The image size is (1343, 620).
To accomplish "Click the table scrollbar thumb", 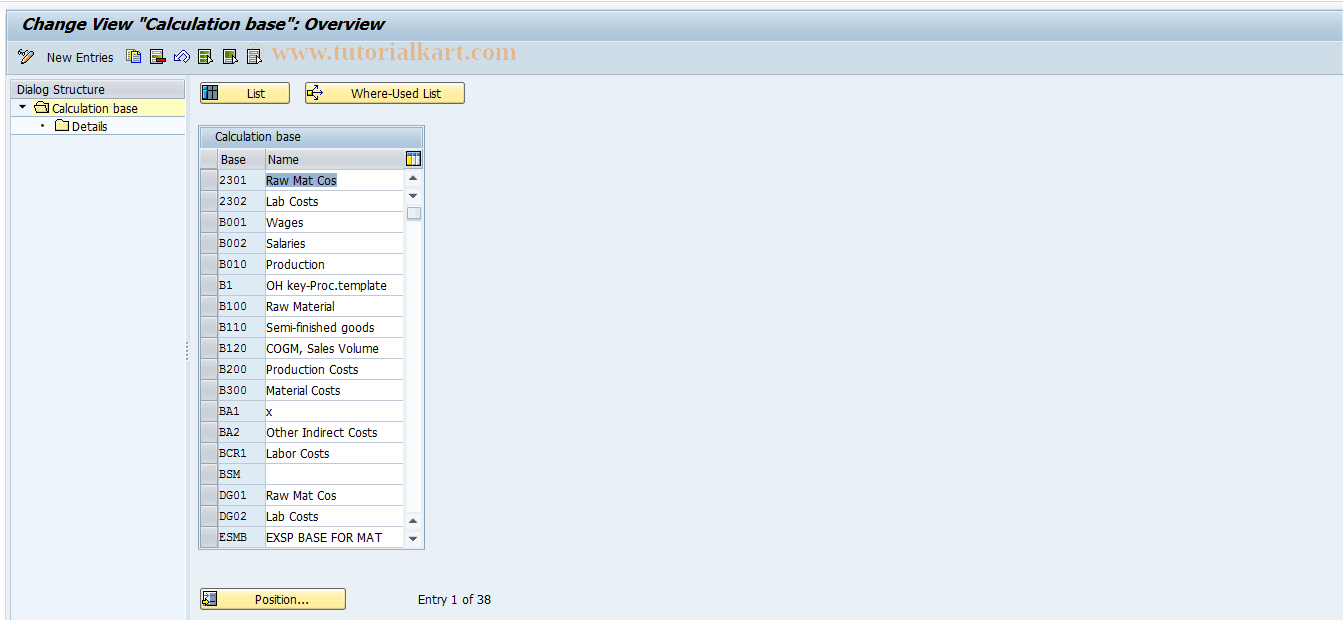I will pos(414,213).
